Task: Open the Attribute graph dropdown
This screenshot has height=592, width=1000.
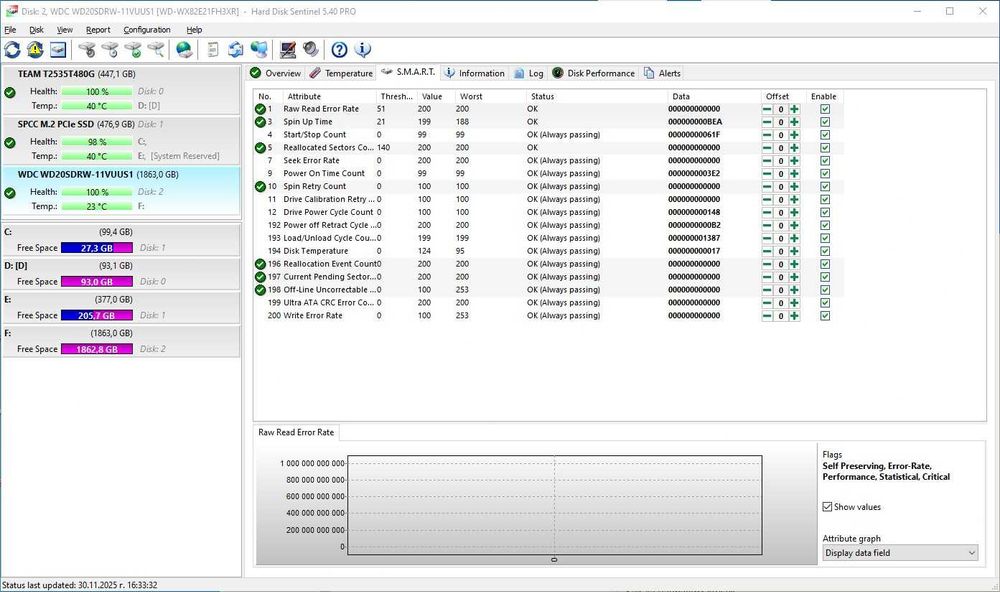Action: pos(900,553)
